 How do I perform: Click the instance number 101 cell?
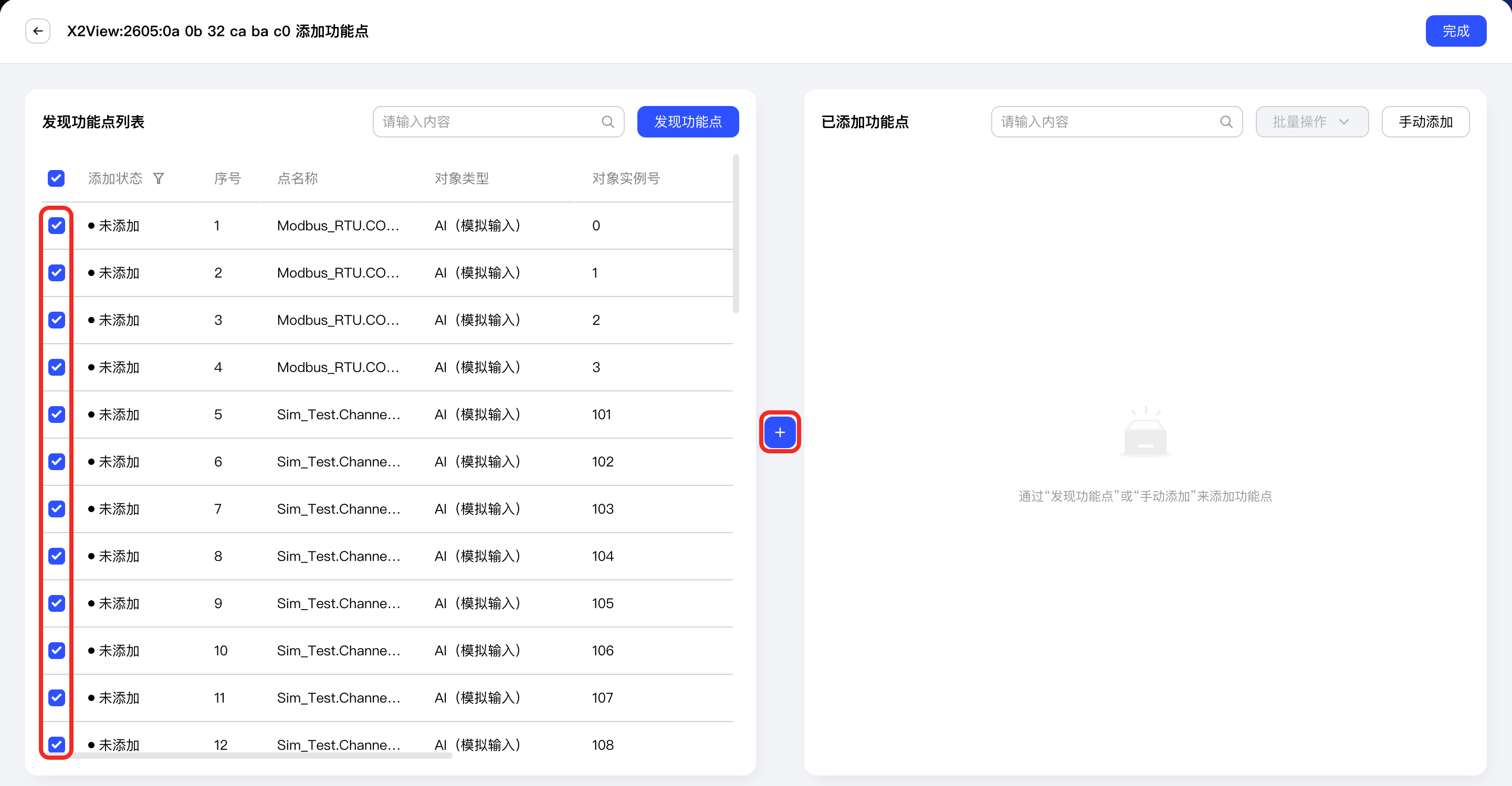click(602, 415)
